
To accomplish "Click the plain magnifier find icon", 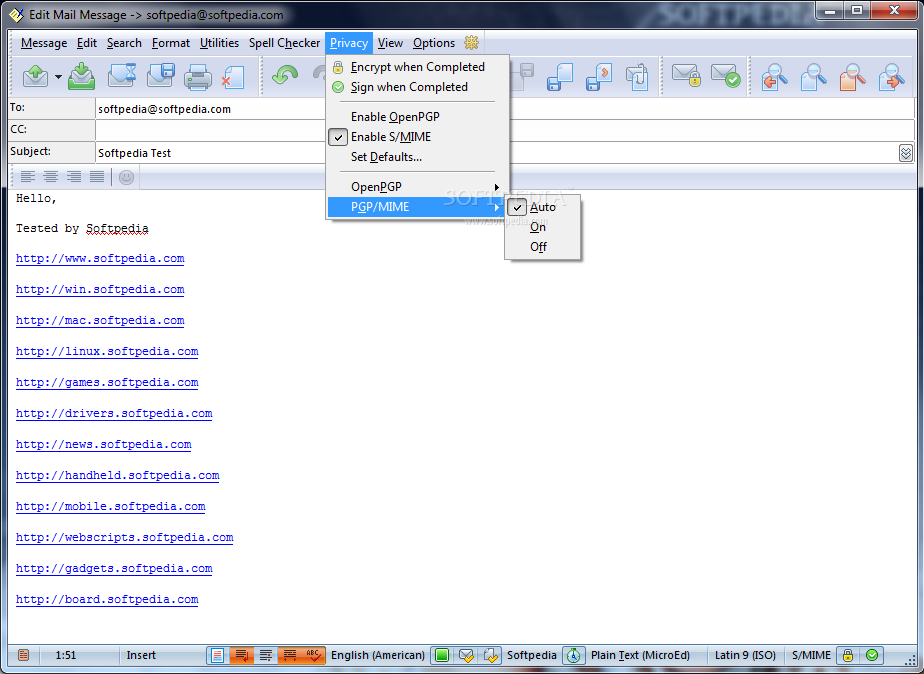I will (813, 77).
